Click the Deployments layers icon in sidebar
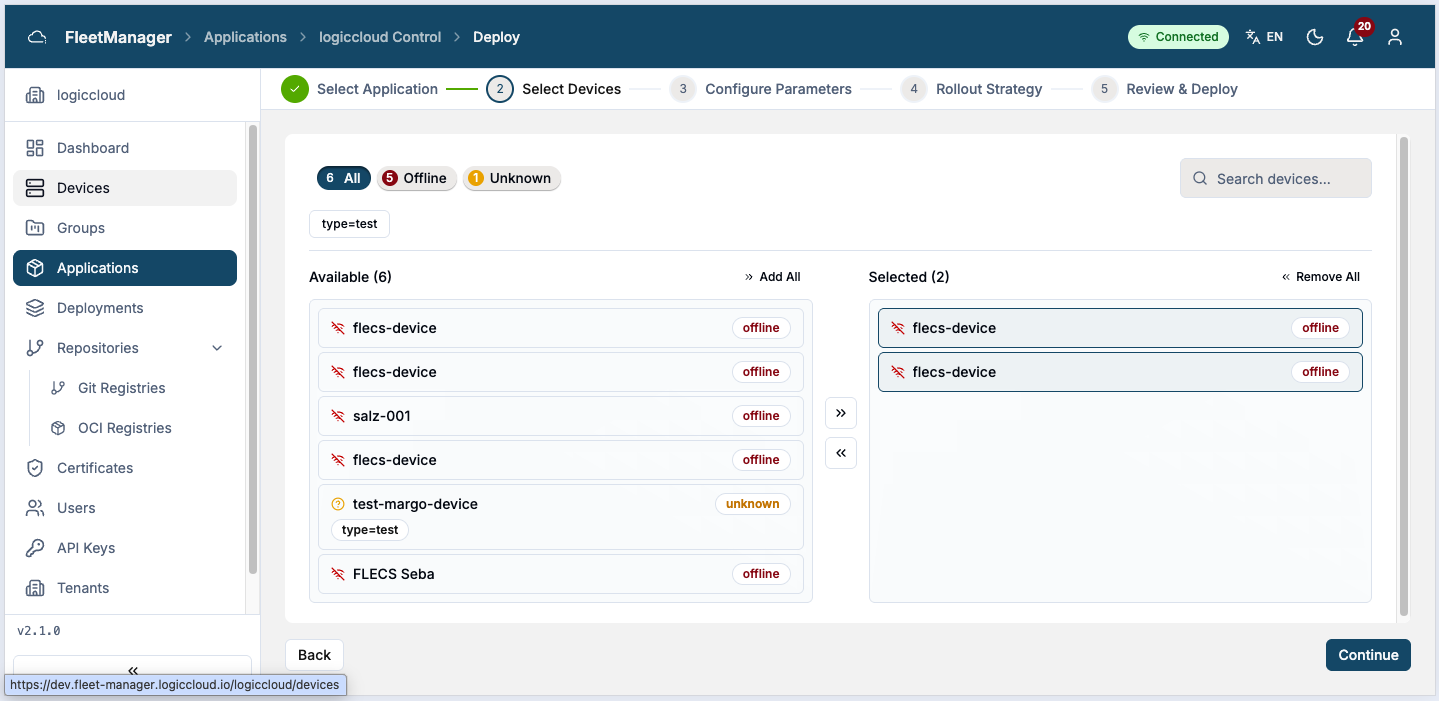The image size is (1439, 701). pos(35,308)
